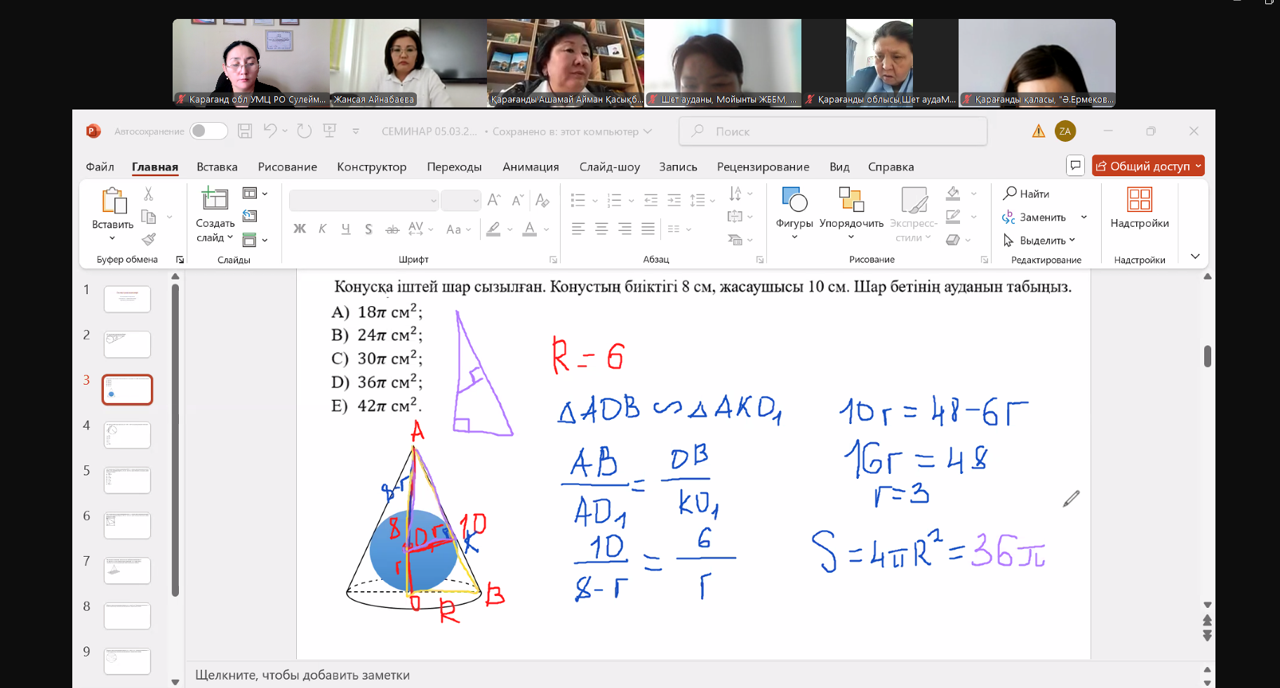
Task: Collapse the ribbon using the chevron
Action: click(x=1195, y=257)
